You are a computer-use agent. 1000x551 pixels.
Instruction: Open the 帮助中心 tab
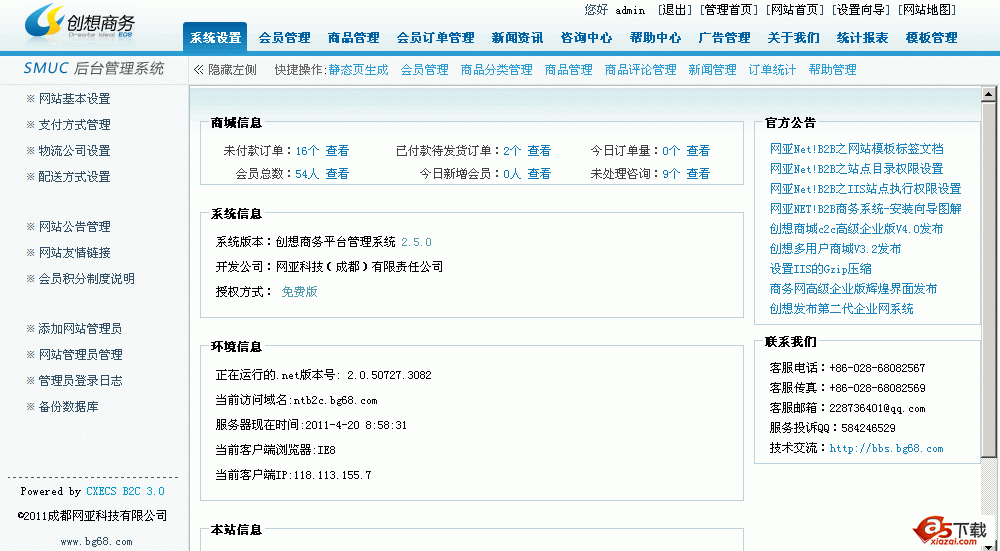(x=655, y=38)
